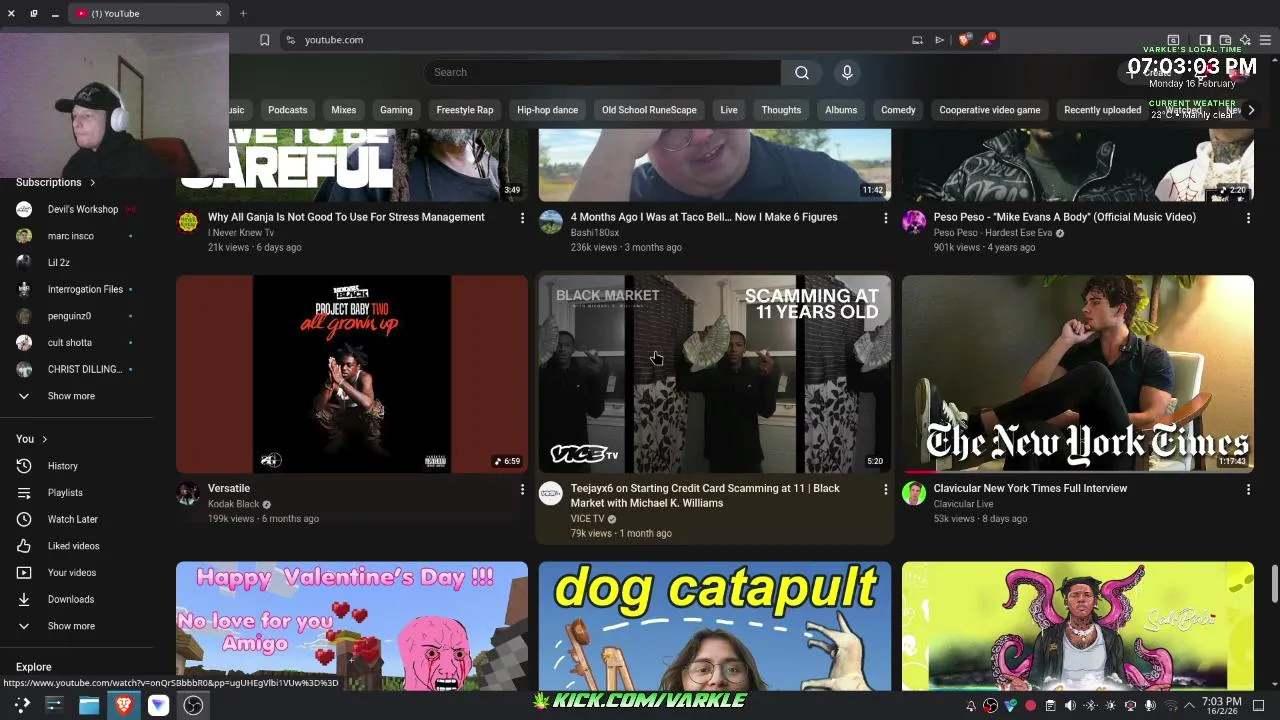
Task: Select the Recently uploaded chip
Action: pos(1102,110)
